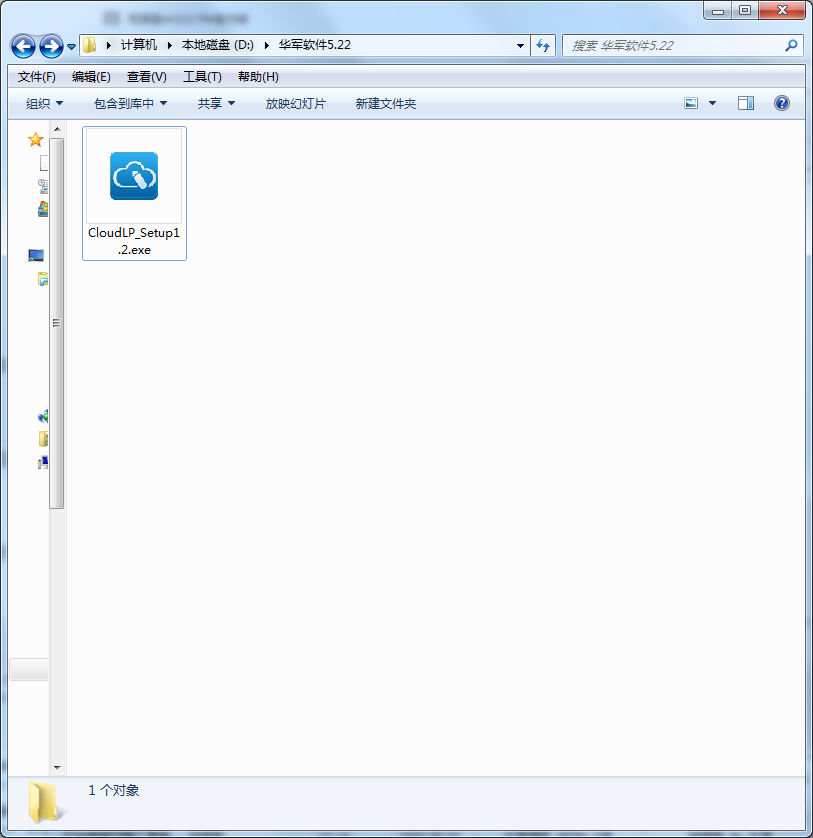
Task: Click the folder icon in the address bar
Action: click(89, 45)
